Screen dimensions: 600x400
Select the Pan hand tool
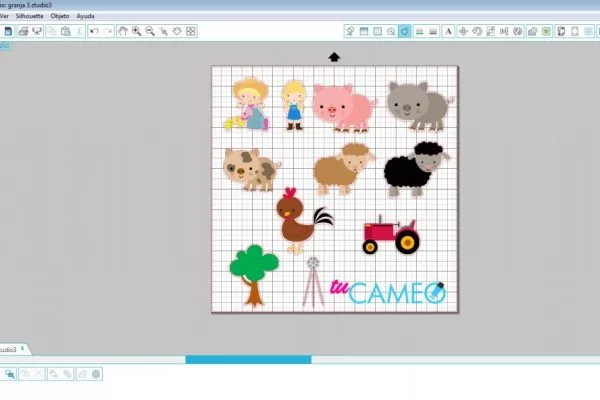[x=122, y=31]
